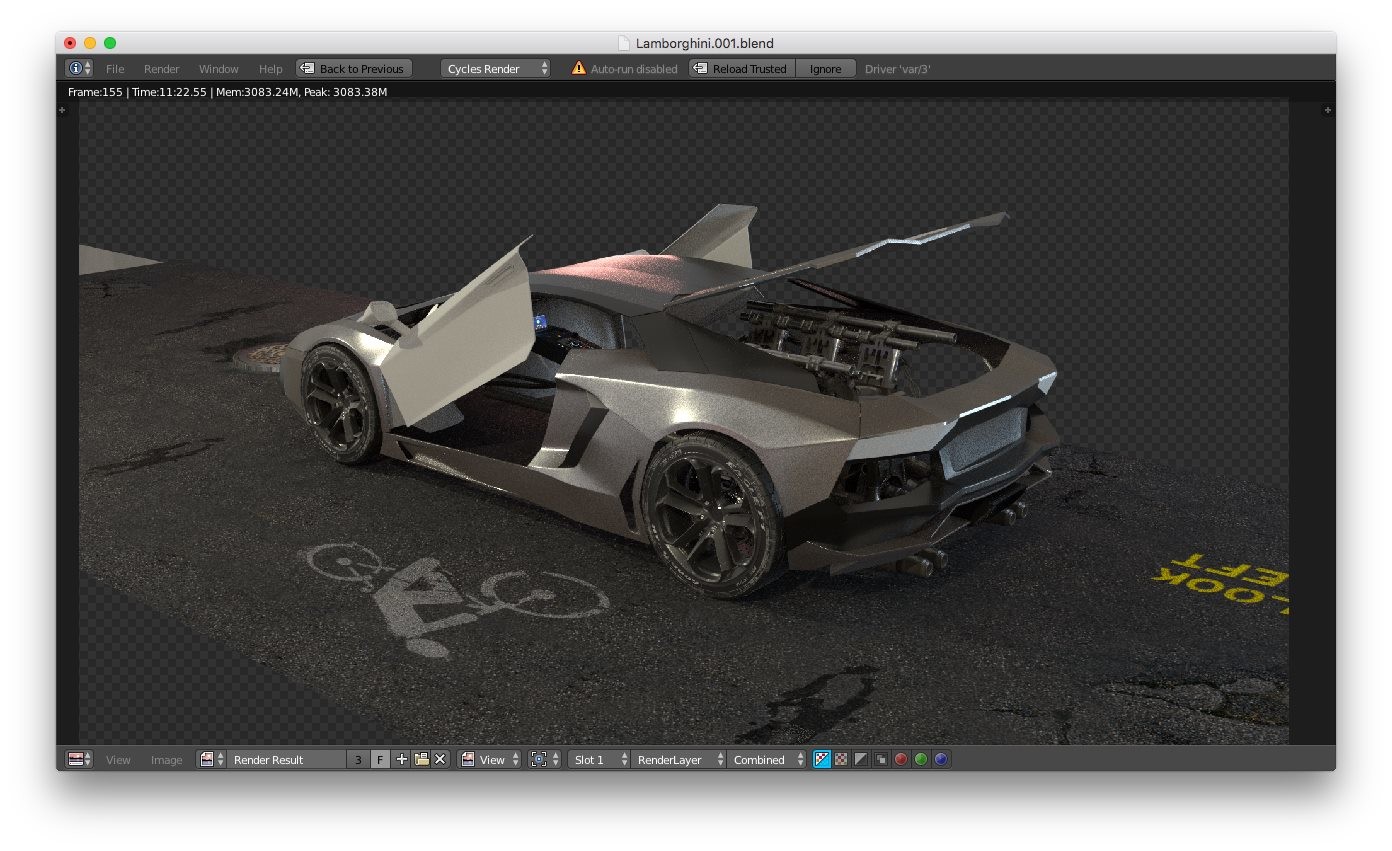Viewport: 1392px width, 851px height.
Task: Click the New image plus icon
Action: click(401, 759)
